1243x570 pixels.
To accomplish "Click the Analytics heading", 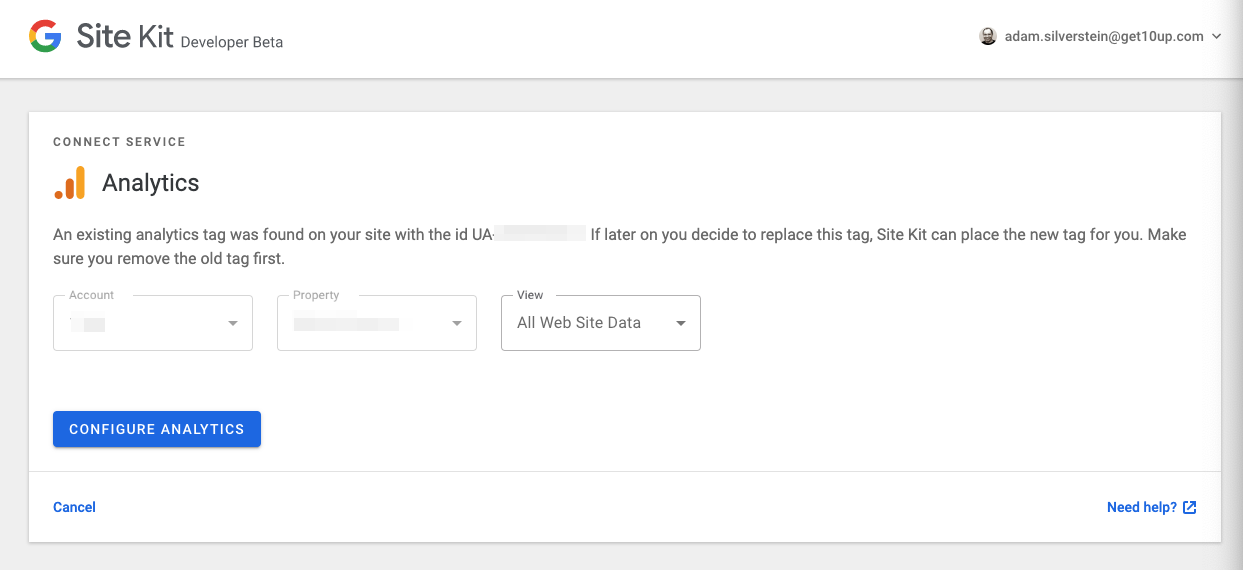I will (151, 183).
